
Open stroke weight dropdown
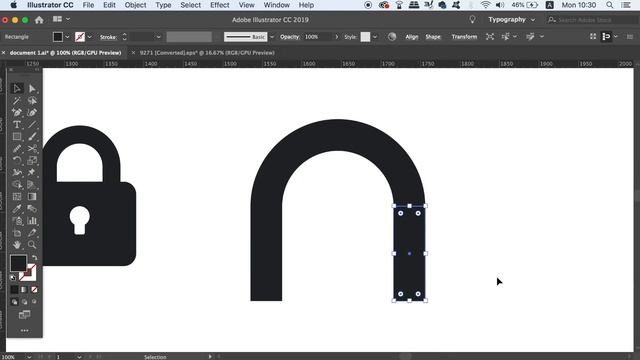pos(158,37)
